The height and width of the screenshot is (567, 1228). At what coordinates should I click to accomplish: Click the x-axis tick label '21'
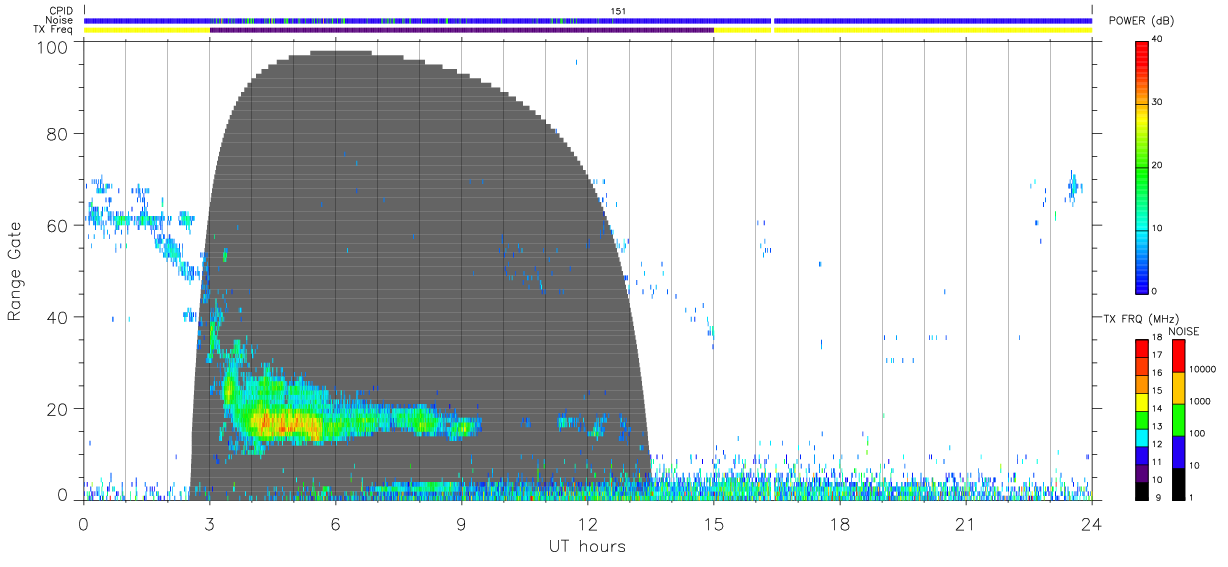tap(965, 524)
